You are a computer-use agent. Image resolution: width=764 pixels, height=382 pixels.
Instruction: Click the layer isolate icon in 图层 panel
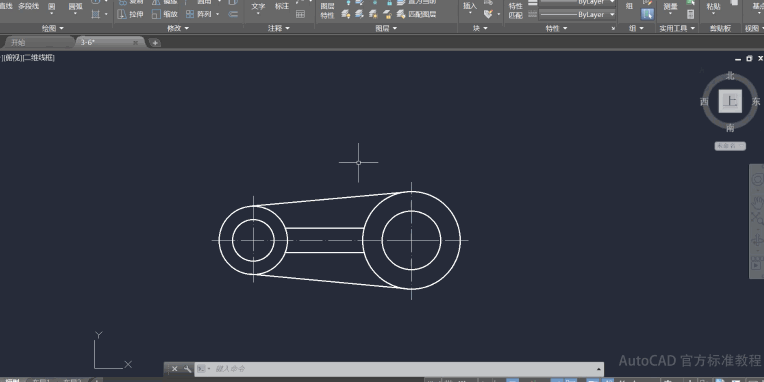click(x=360, y=15)
